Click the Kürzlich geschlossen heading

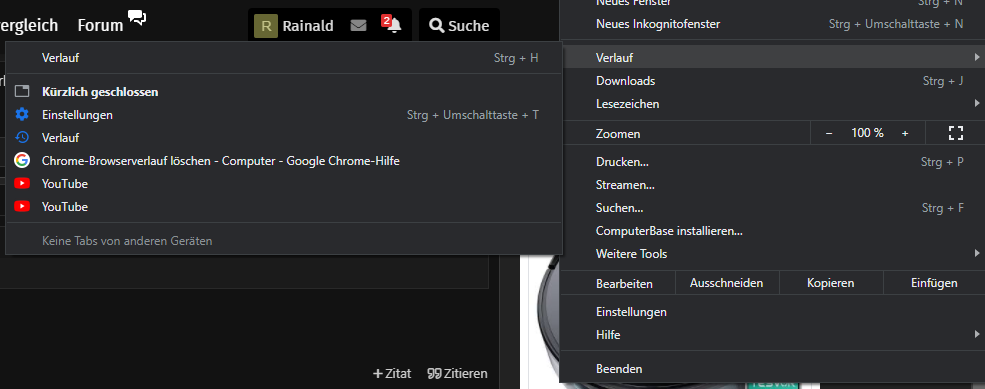click(x=100, y=92)
